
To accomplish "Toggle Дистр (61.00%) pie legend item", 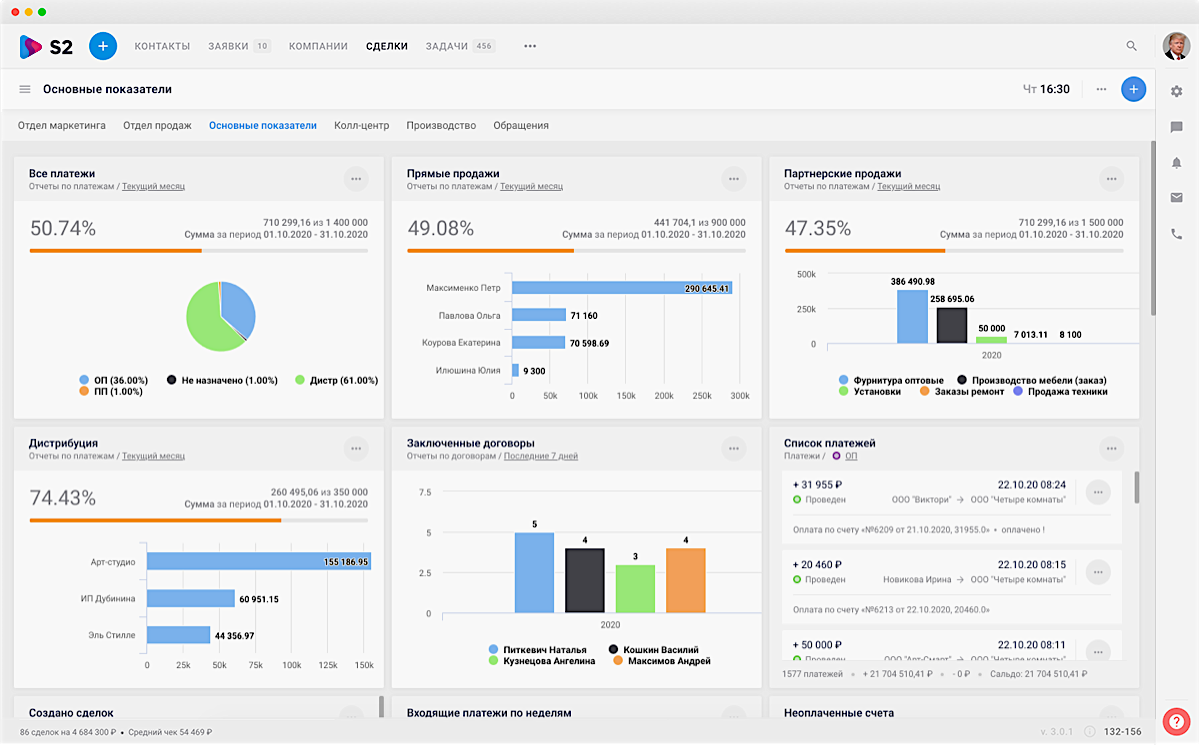I will tap(336, 380).
